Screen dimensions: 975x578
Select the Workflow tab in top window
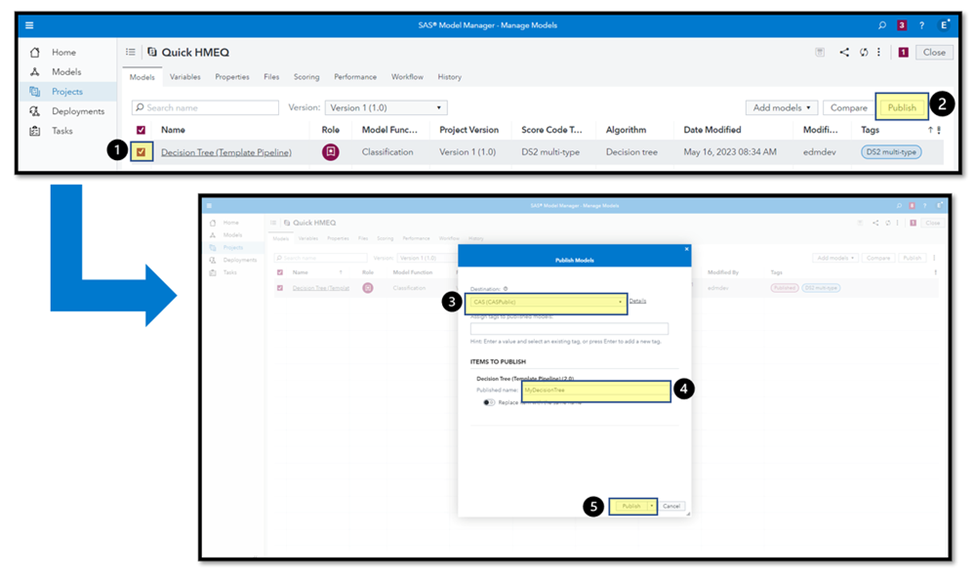tap(407, 77)
